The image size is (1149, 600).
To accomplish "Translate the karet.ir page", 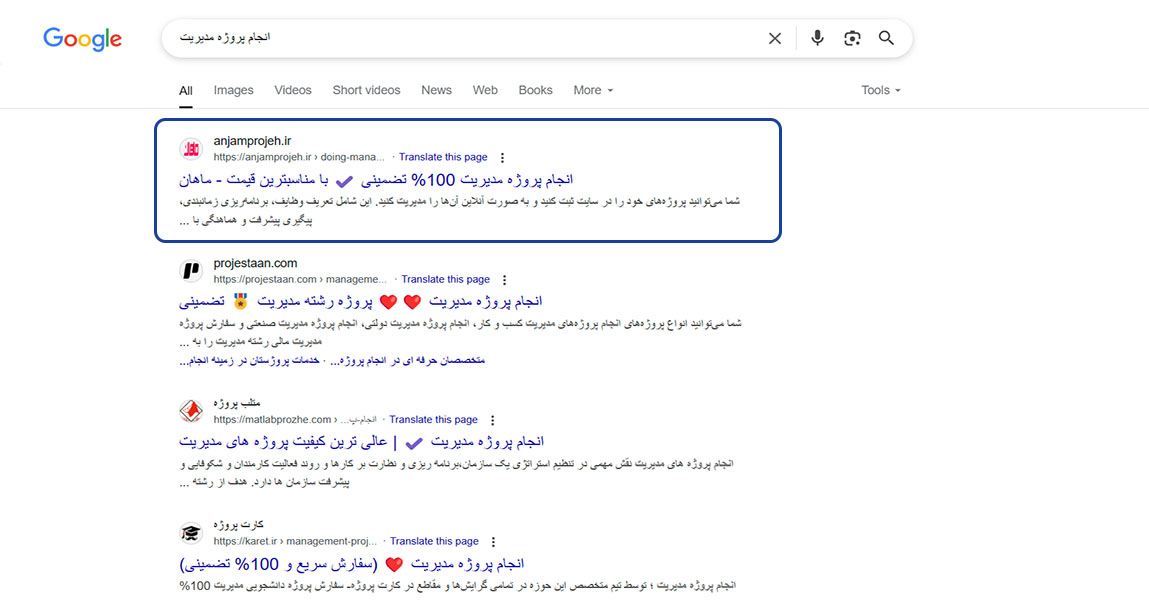I will coord(434,541).
